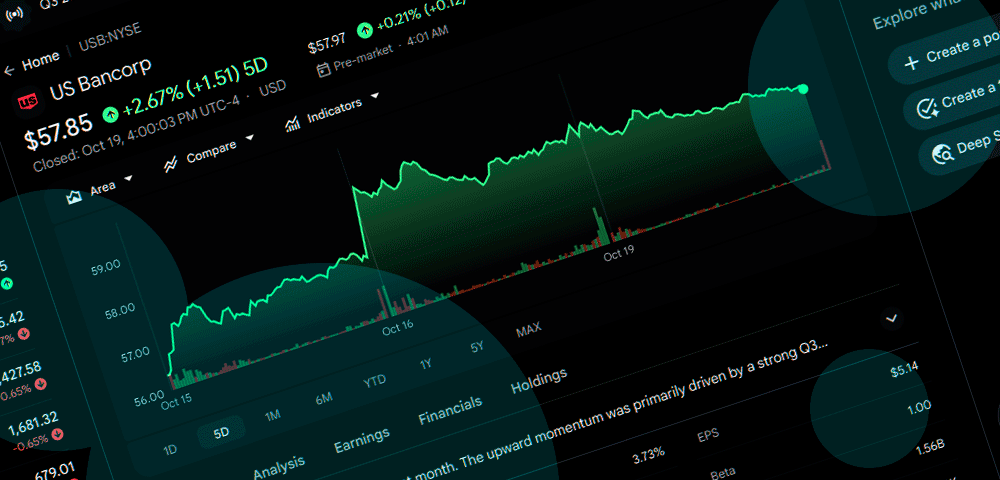Click the green up arrow beside +2.67%
1000x480 pixels.
point(111,114)
